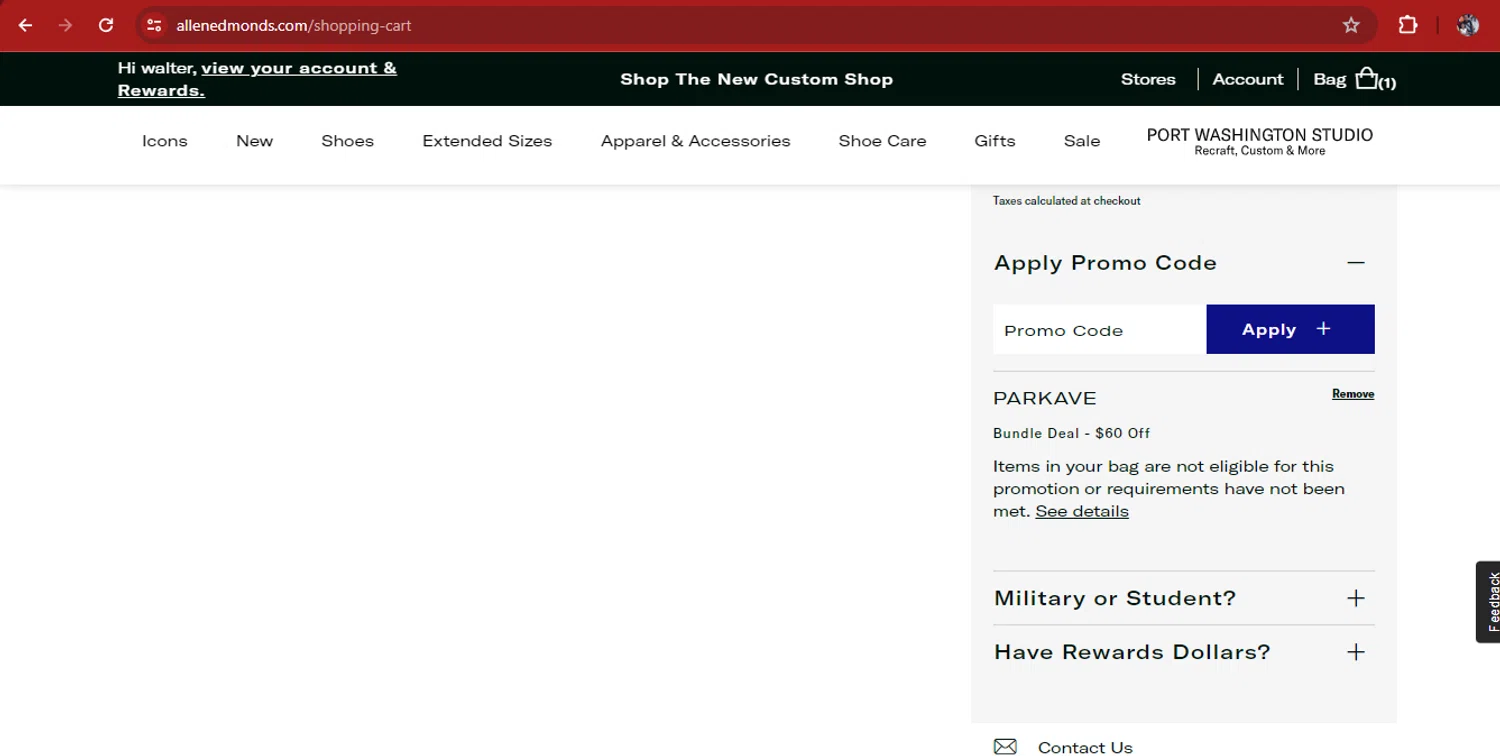
Task: Open the Stores link
Action: point(1148,79)
